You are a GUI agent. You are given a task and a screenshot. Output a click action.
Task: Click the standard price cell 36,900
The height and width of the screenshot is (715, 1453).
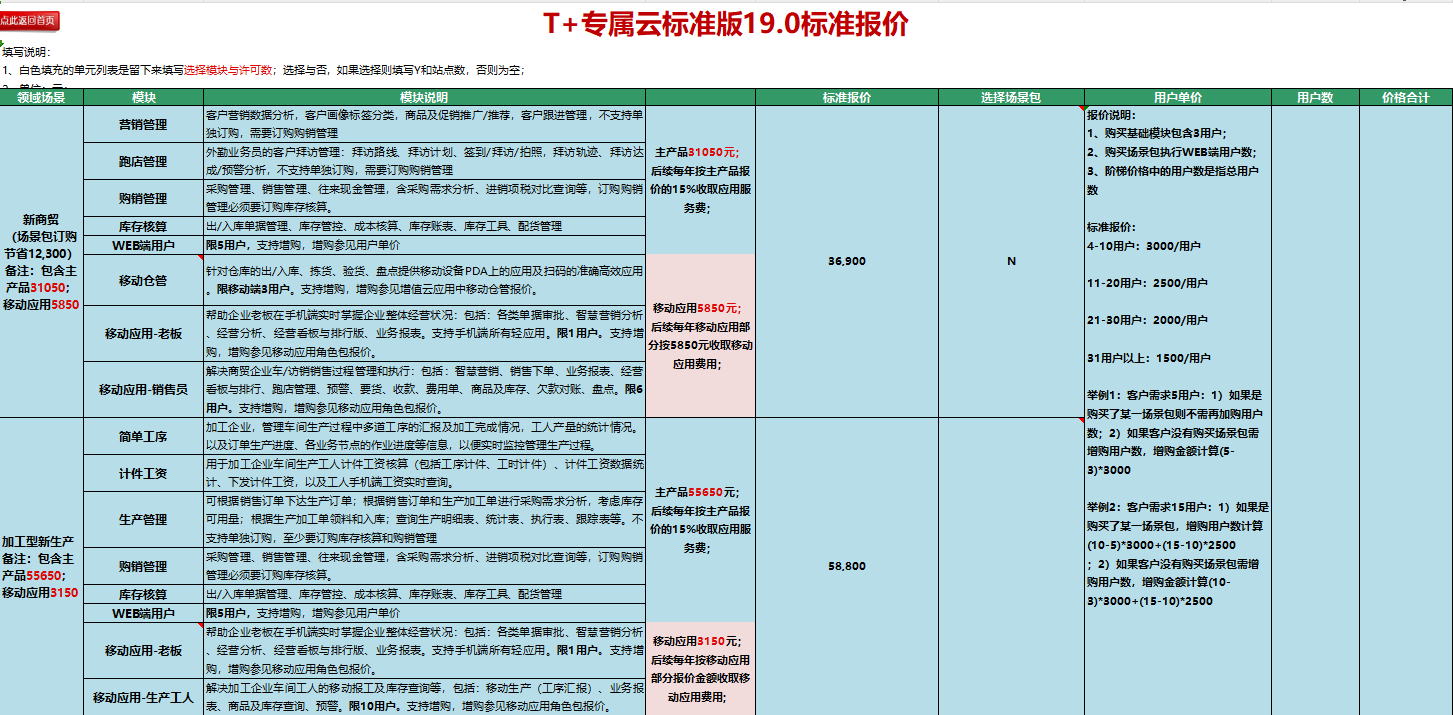pos(847,261)
